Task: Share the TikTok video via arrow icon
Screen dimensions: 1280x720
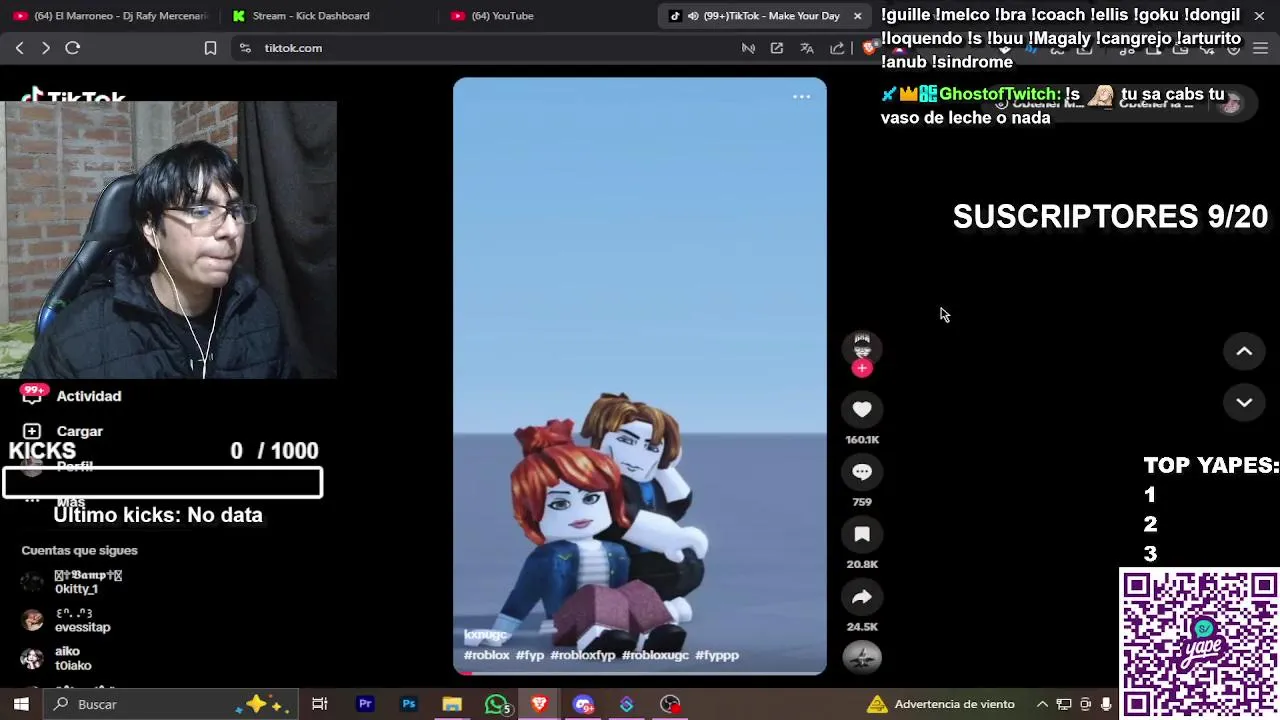Action: click(862, 597)
